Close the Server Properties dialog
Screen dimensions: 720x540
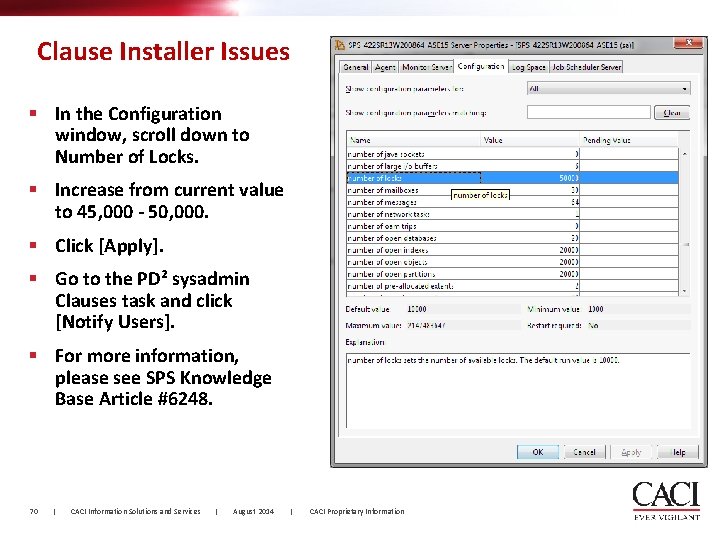point(689,43)
